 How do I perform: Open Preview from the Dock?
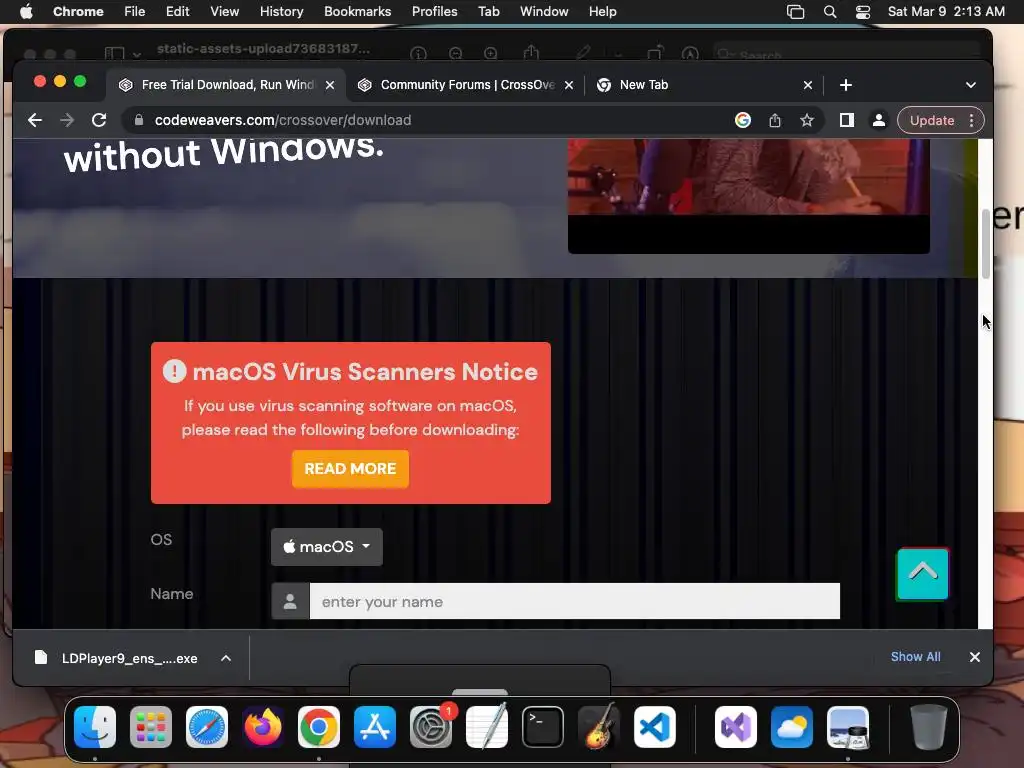point(848,727)
